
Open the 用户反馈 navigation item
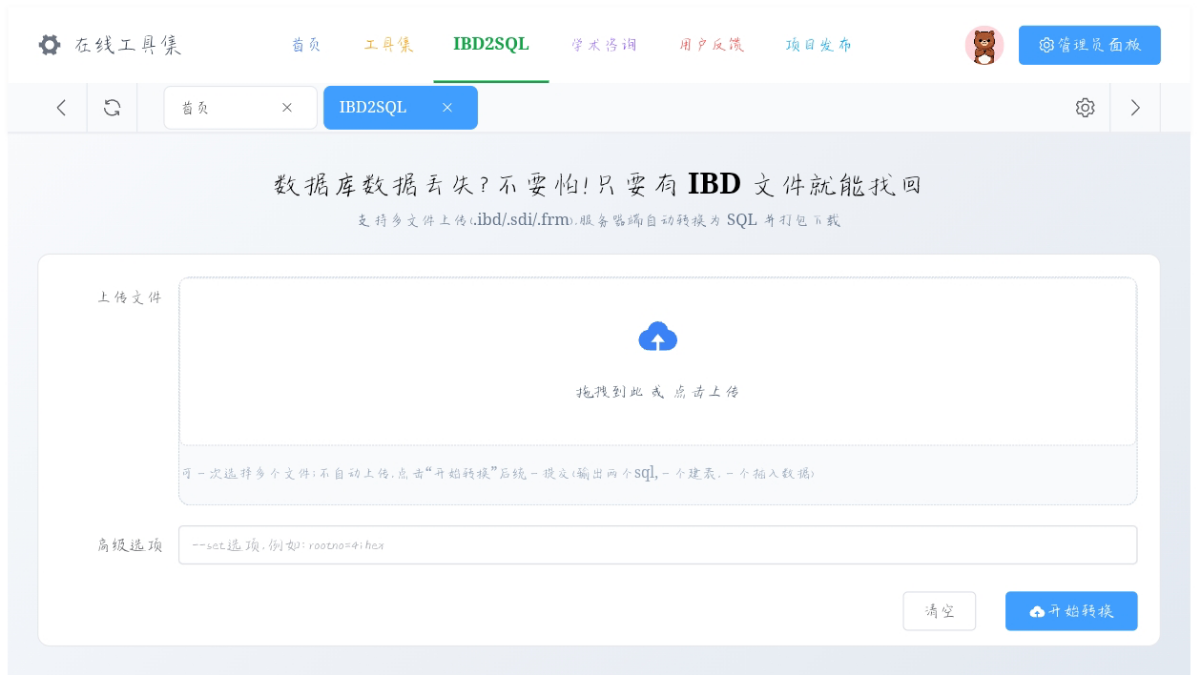coord(711,45)
